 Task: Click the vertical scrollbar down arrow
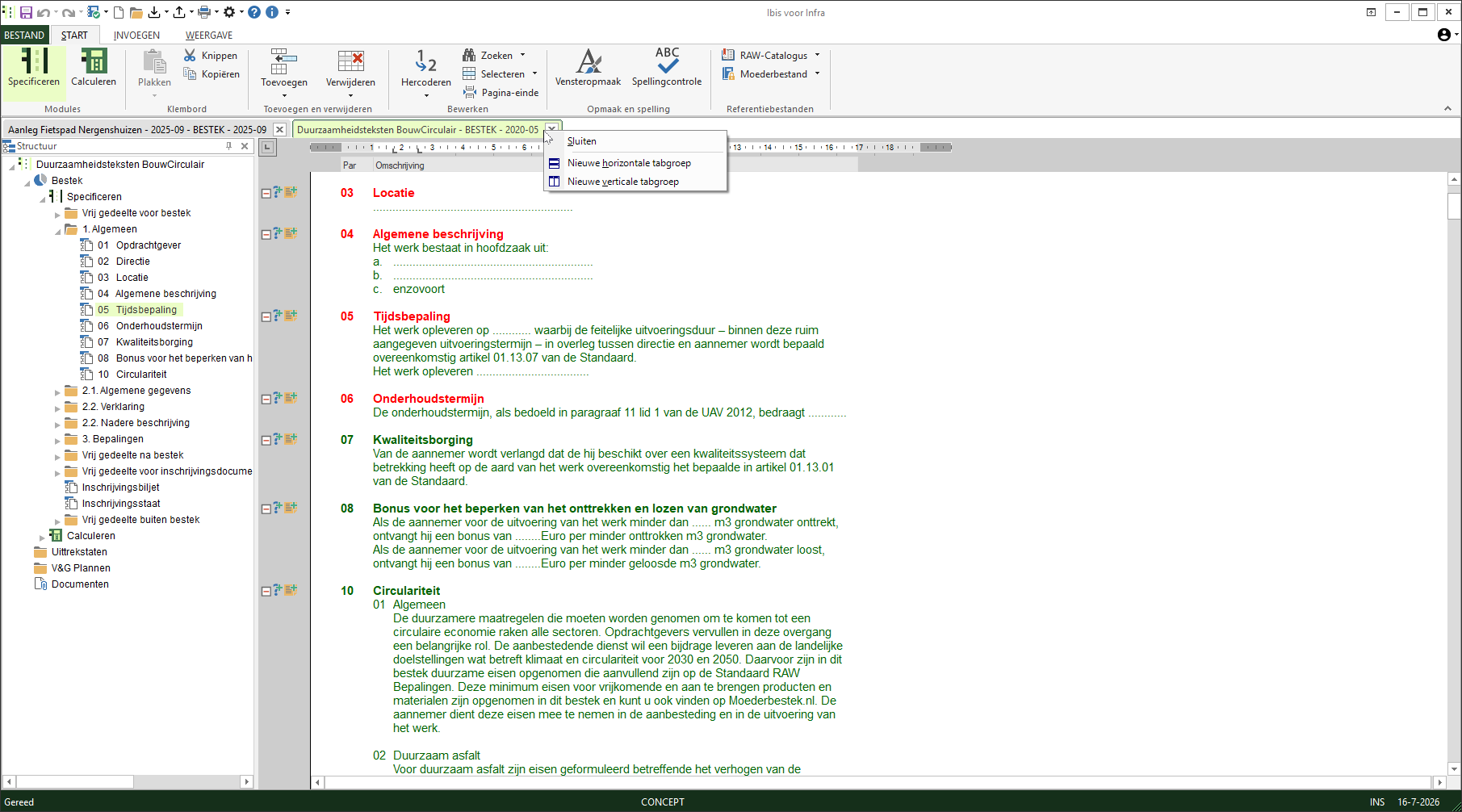coord(1454,769)
